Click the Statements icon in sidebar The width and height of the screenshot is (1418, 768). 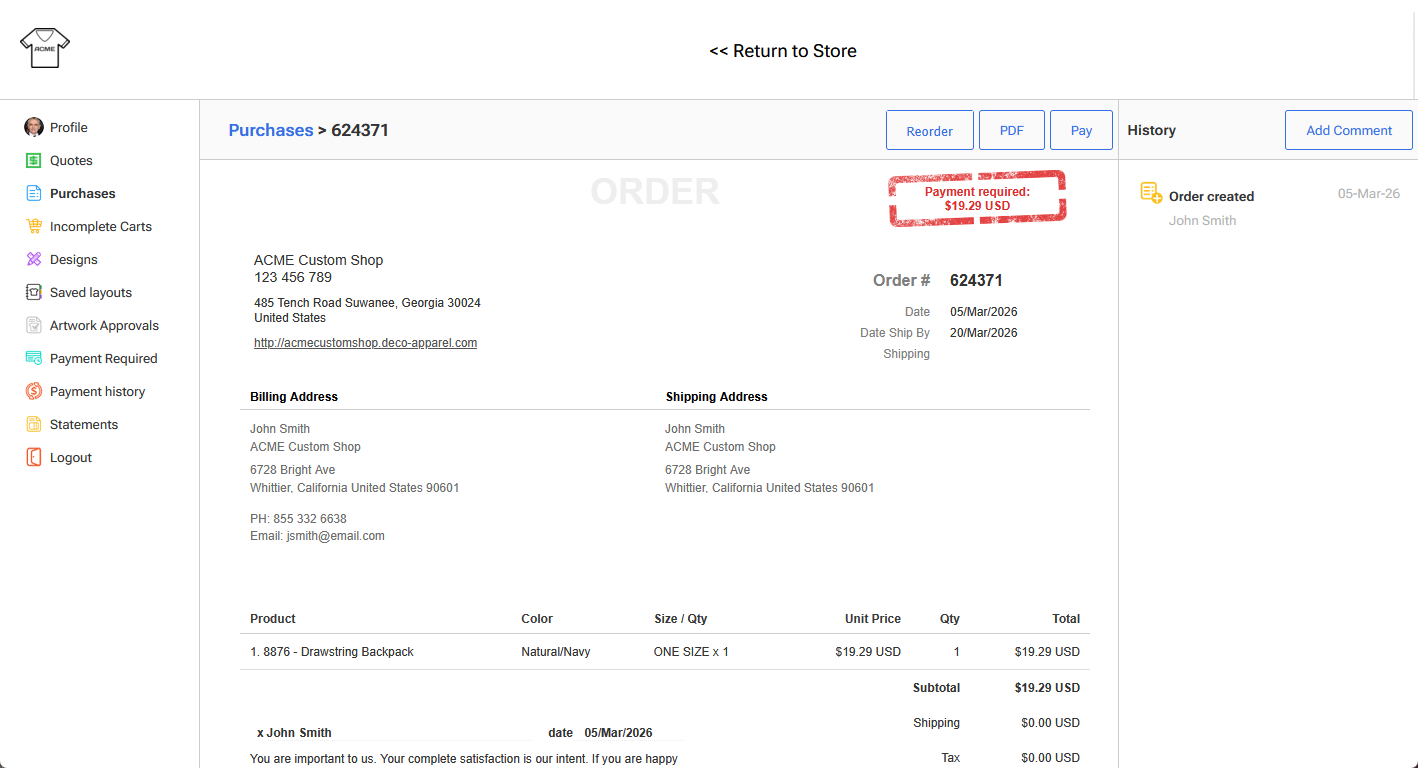tap(34, 424)
